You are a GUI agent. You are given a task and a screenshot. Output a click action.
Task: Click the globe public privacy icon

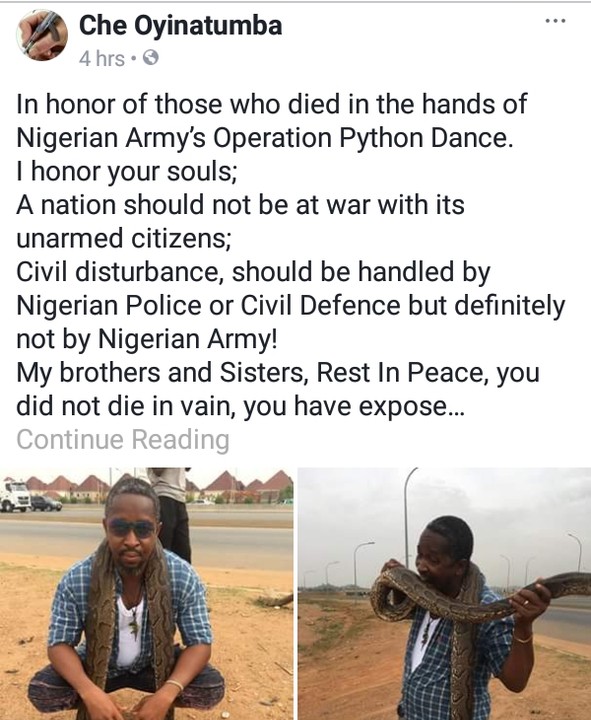(151, 58)
